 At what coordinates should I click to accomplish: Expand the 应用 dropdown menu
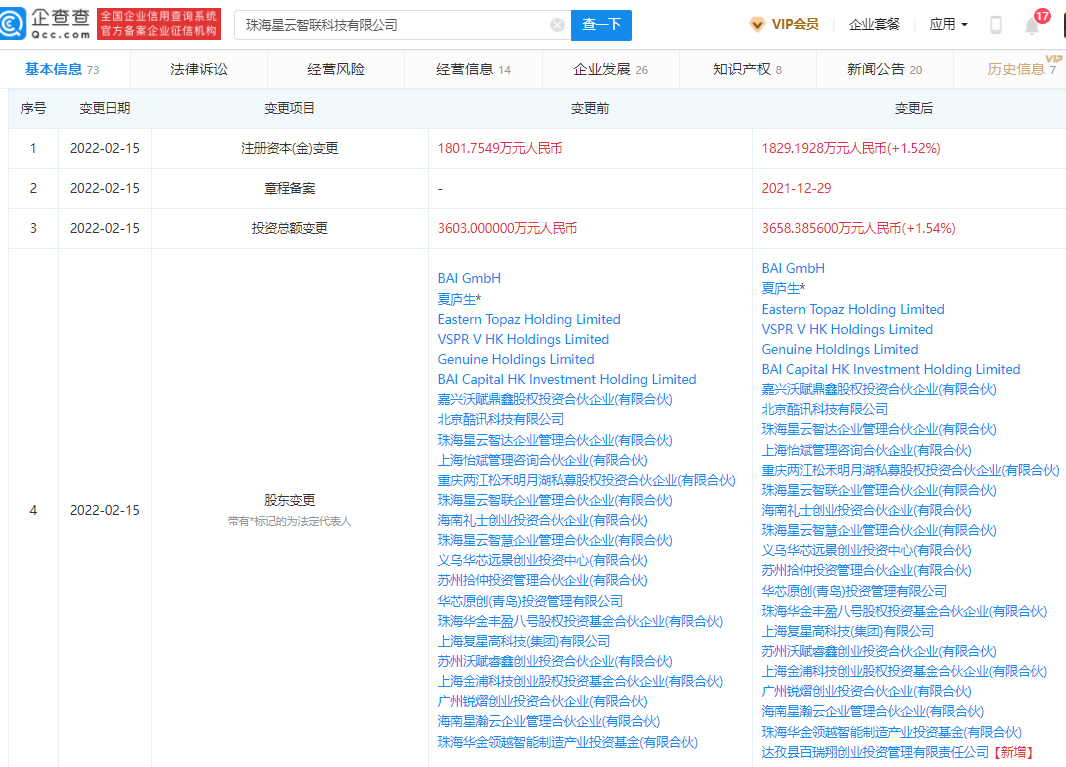pyautogui.click(x=948, y=25)
